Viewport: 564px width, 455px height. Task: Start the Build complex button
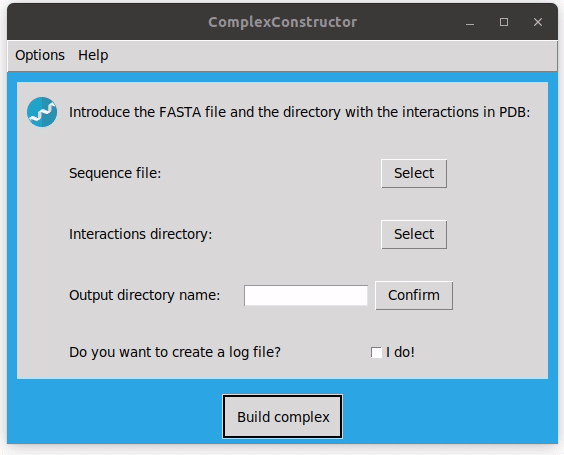point(282,417)
